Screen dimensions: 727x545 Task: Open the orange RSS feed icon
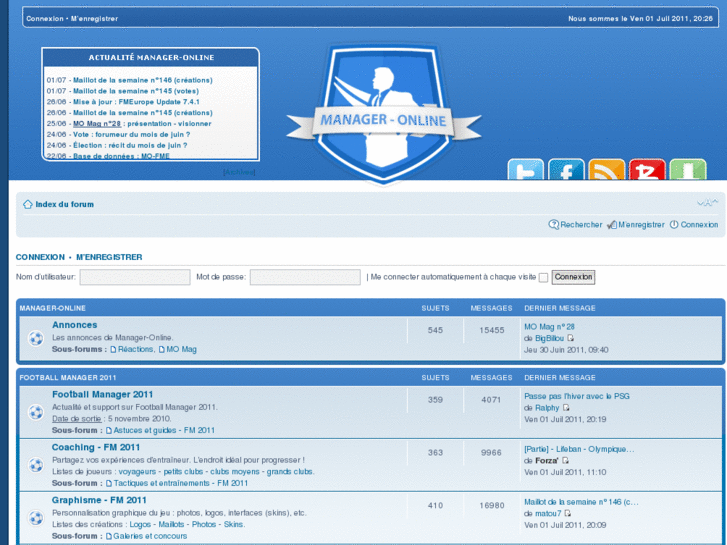coord(606,169)
